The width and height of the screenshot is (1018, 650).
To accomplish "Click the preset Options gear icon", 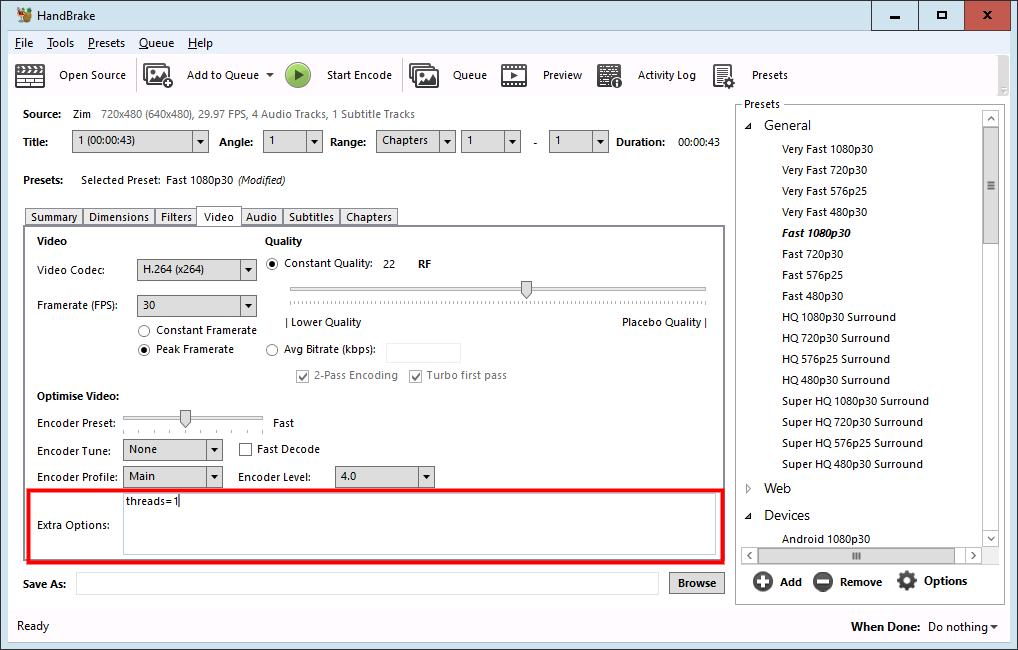I will point(906,581).
